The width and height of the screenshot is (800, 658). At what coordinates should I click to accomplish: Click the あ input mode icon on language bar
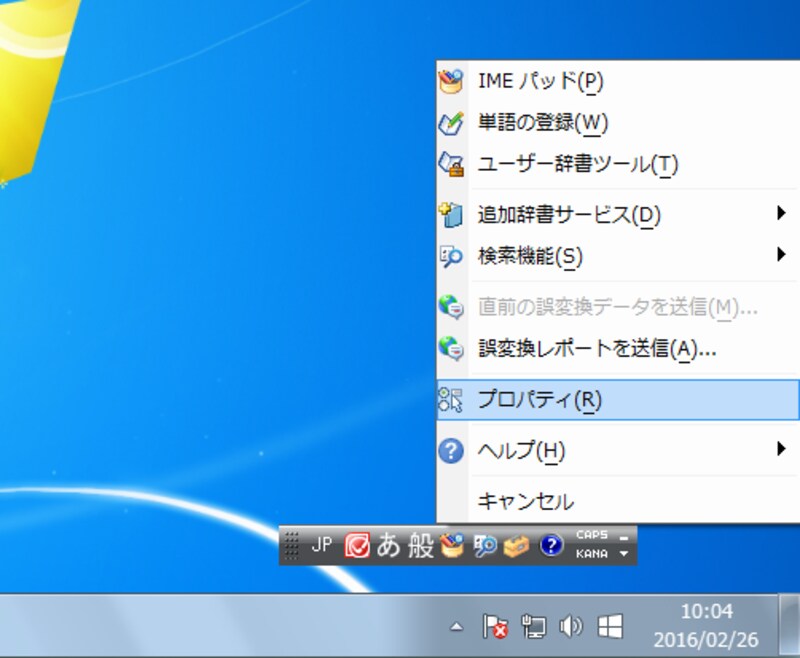point(388,545)
